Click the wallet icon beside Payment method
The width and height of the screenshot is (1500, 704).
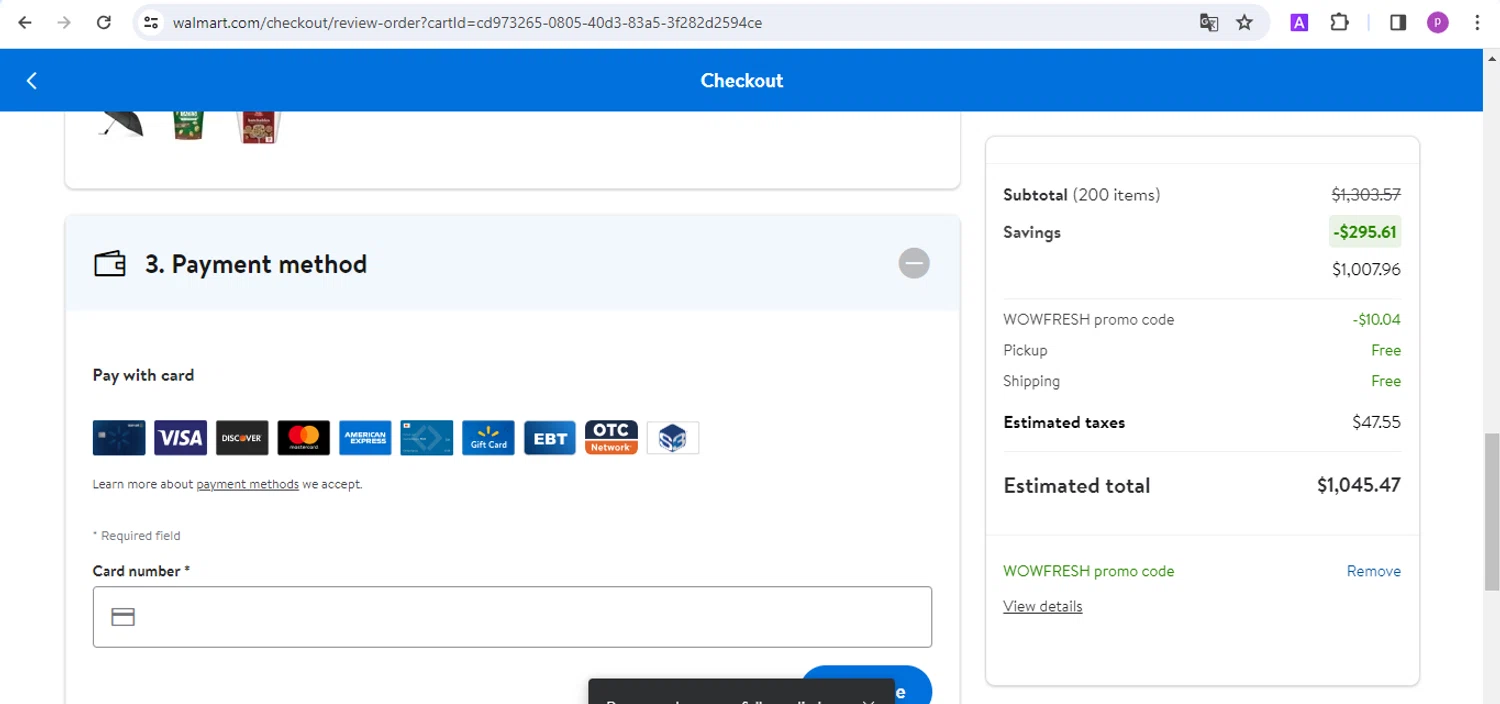tap(110, 264)
